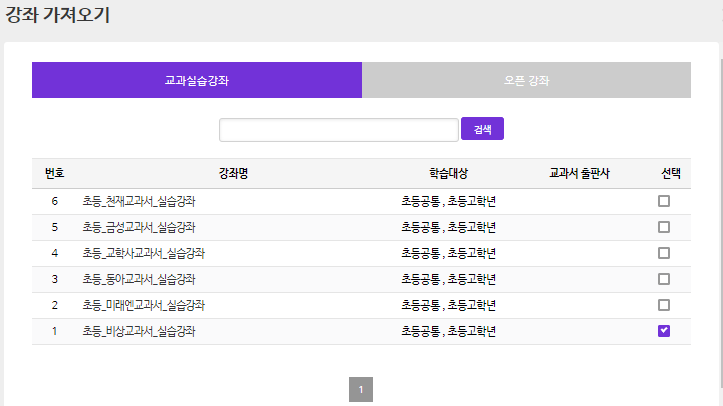
Task: Select the course name 초등_교학사교과서_실습강좌
Action: (x=143, y=253)
